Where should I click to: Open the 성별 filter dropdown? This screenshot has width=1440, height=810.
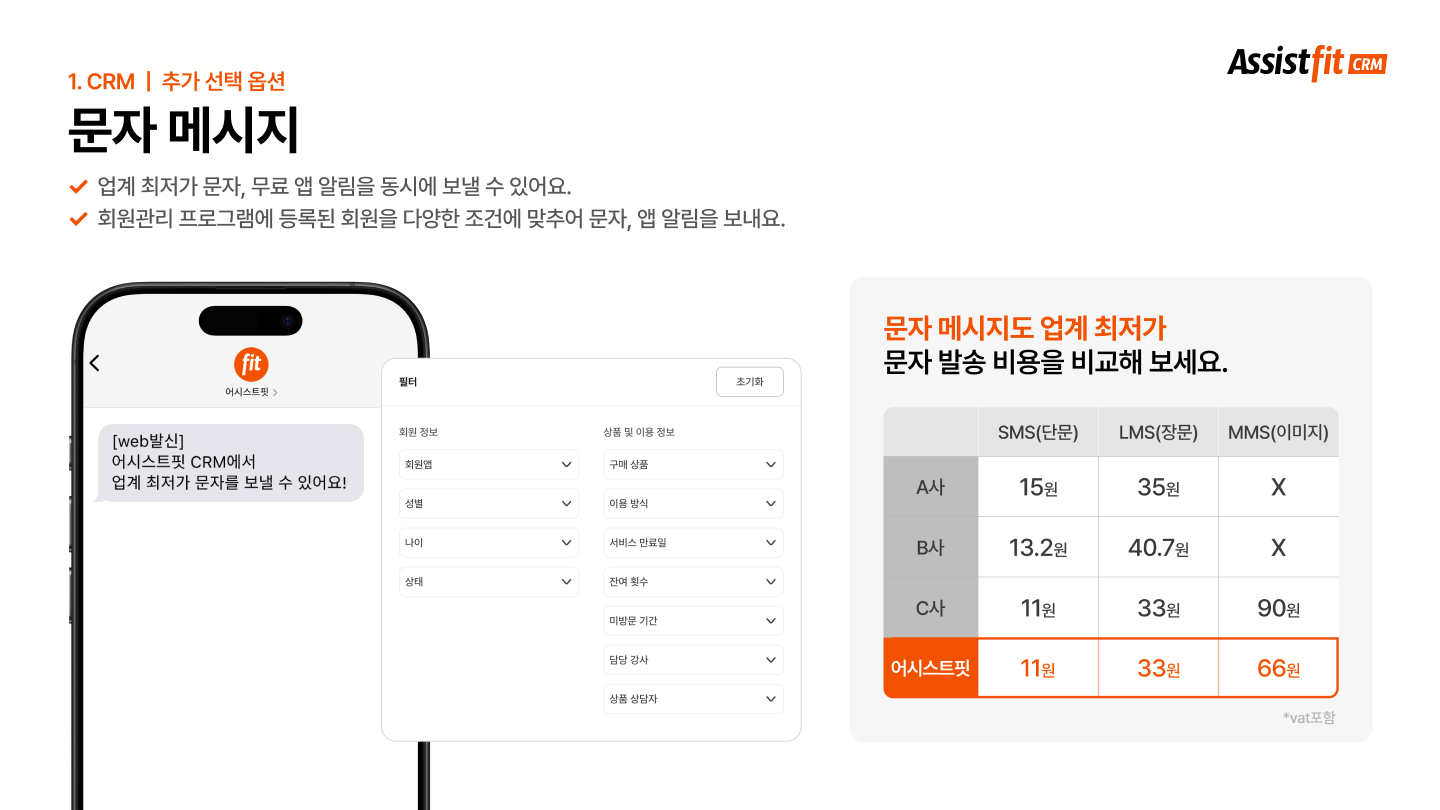(488, 504)
